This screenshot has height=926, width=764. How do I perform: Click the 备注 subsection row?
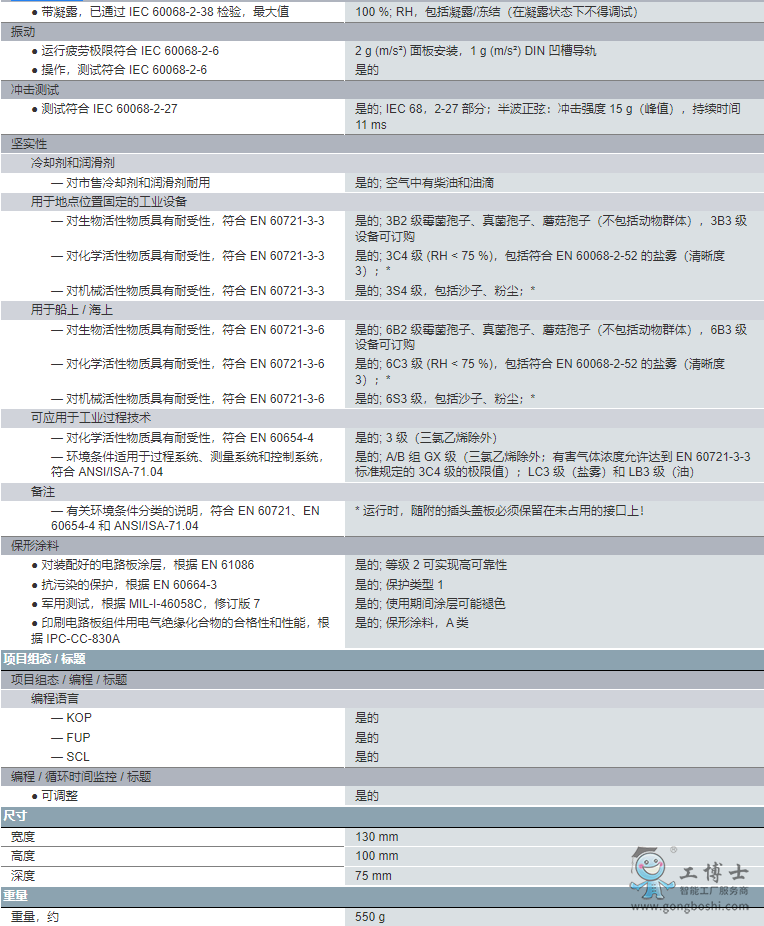coord(43,492)
